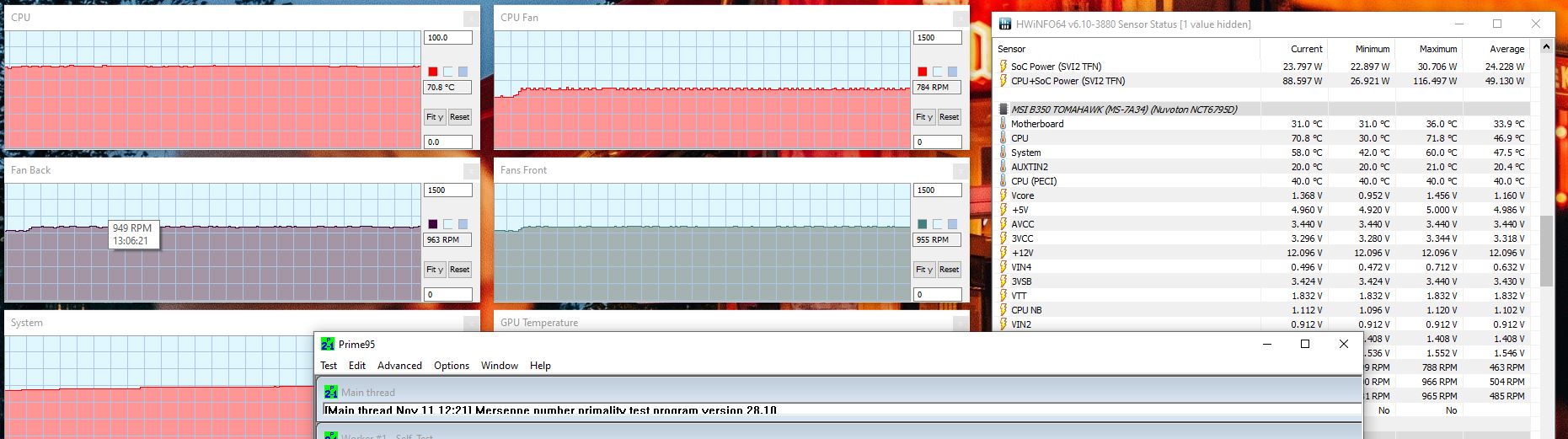Open the Advanced menu in Prime95

pyautogui.click(x=399, y=366)
